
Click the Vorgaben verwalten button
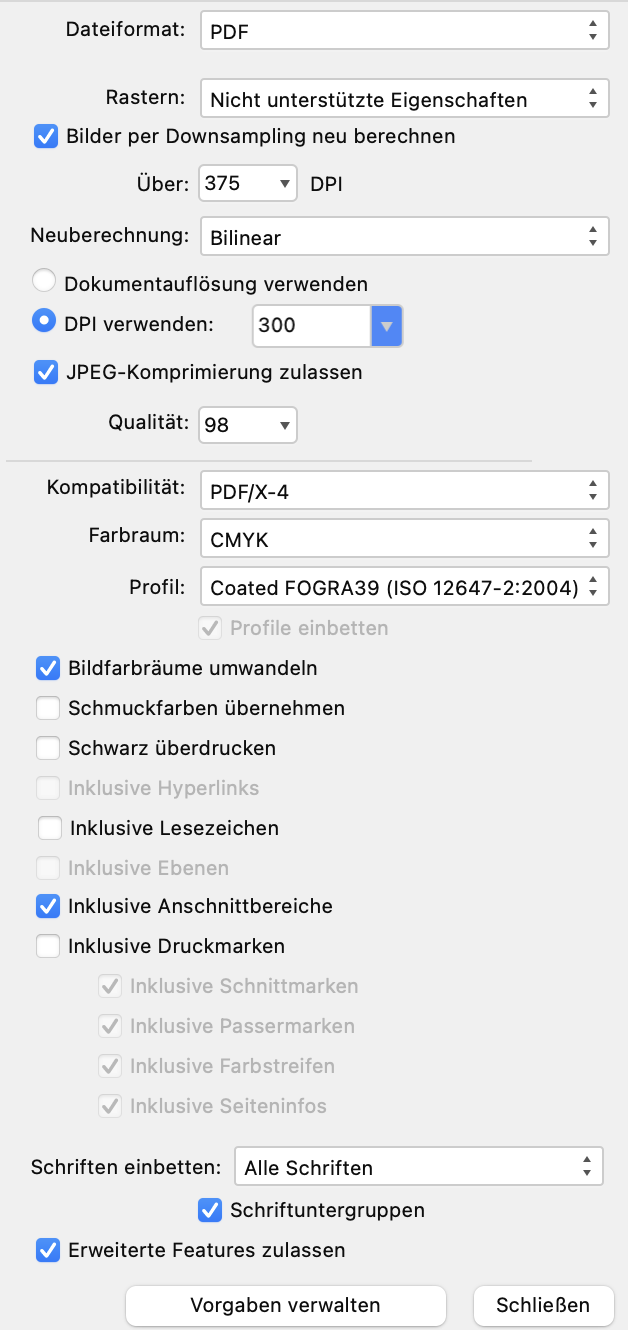pos(285,1304)
